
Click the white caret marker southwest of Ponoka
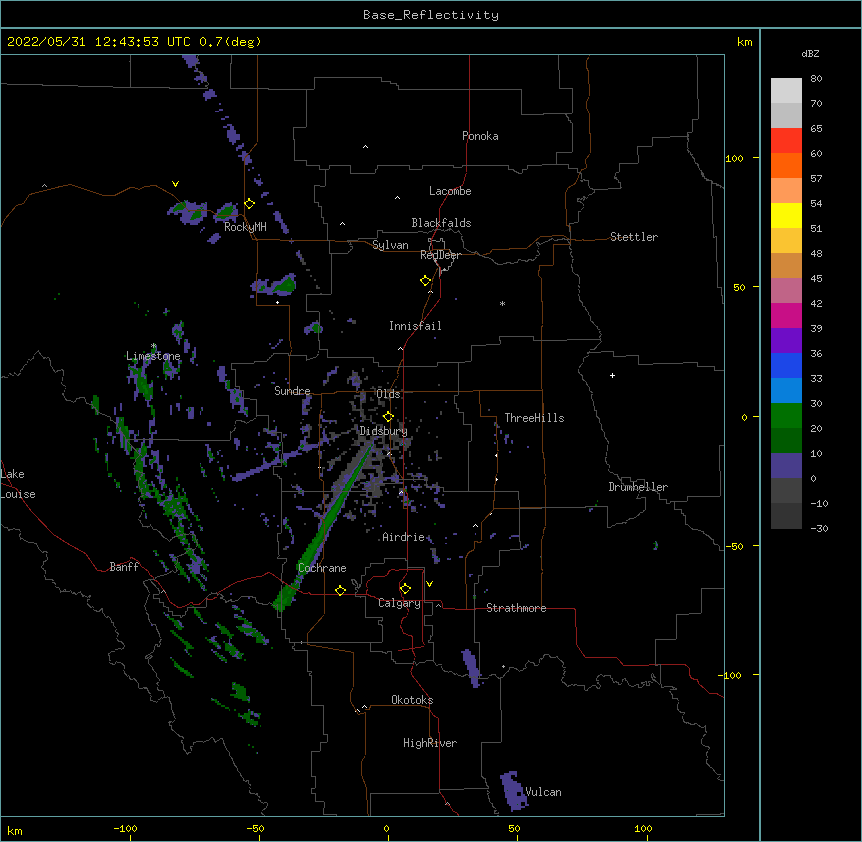tap(366, 147)
